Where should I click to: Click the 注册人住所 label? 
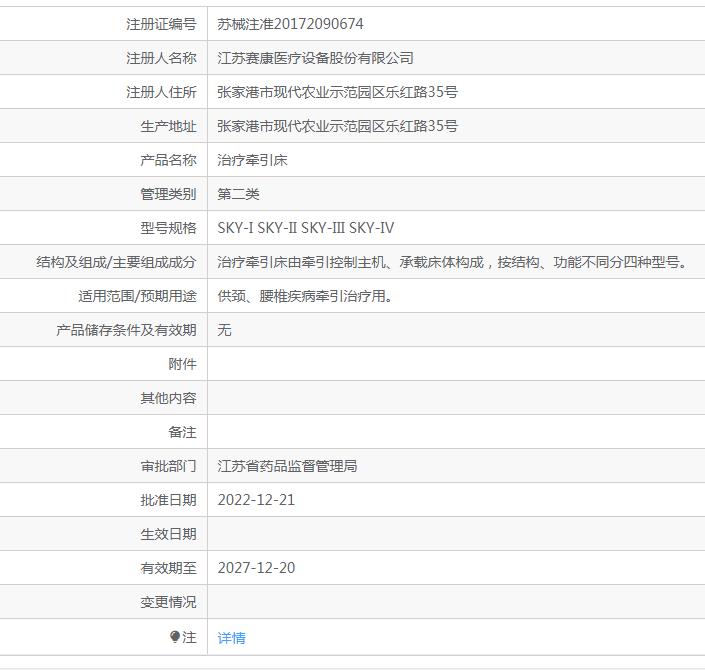(161, 92)
